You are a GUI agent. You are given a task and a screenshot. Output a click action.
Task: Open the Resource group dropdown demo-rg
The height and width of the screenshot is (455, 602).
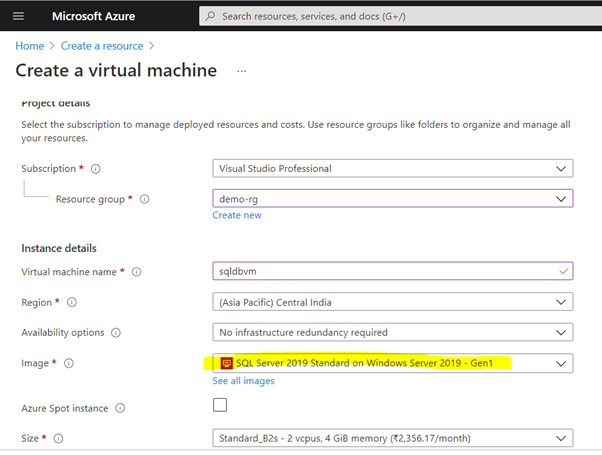tap(393, 199)
